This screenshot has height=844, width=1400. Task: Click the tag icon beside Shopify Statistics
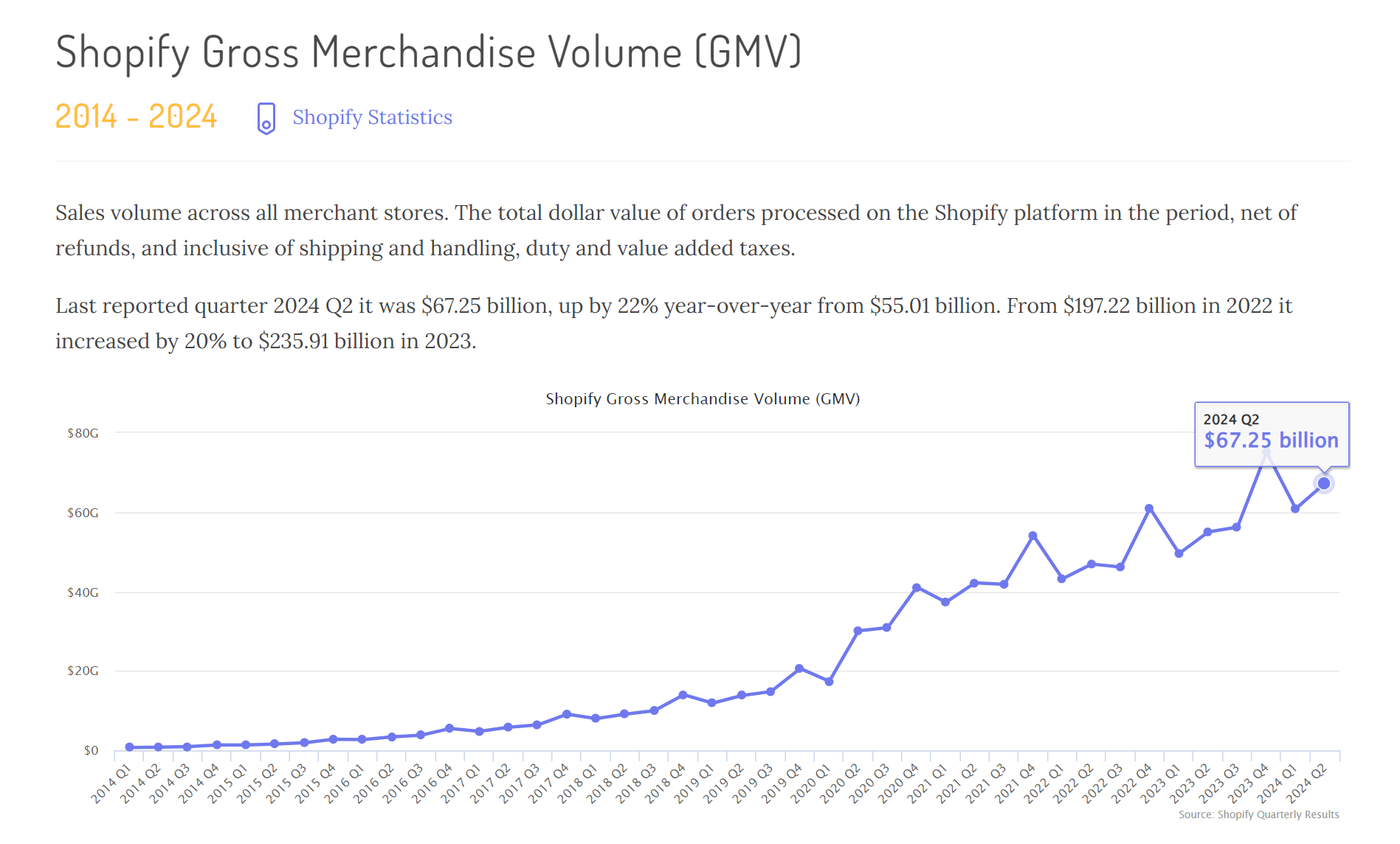[x=266, y=118]
